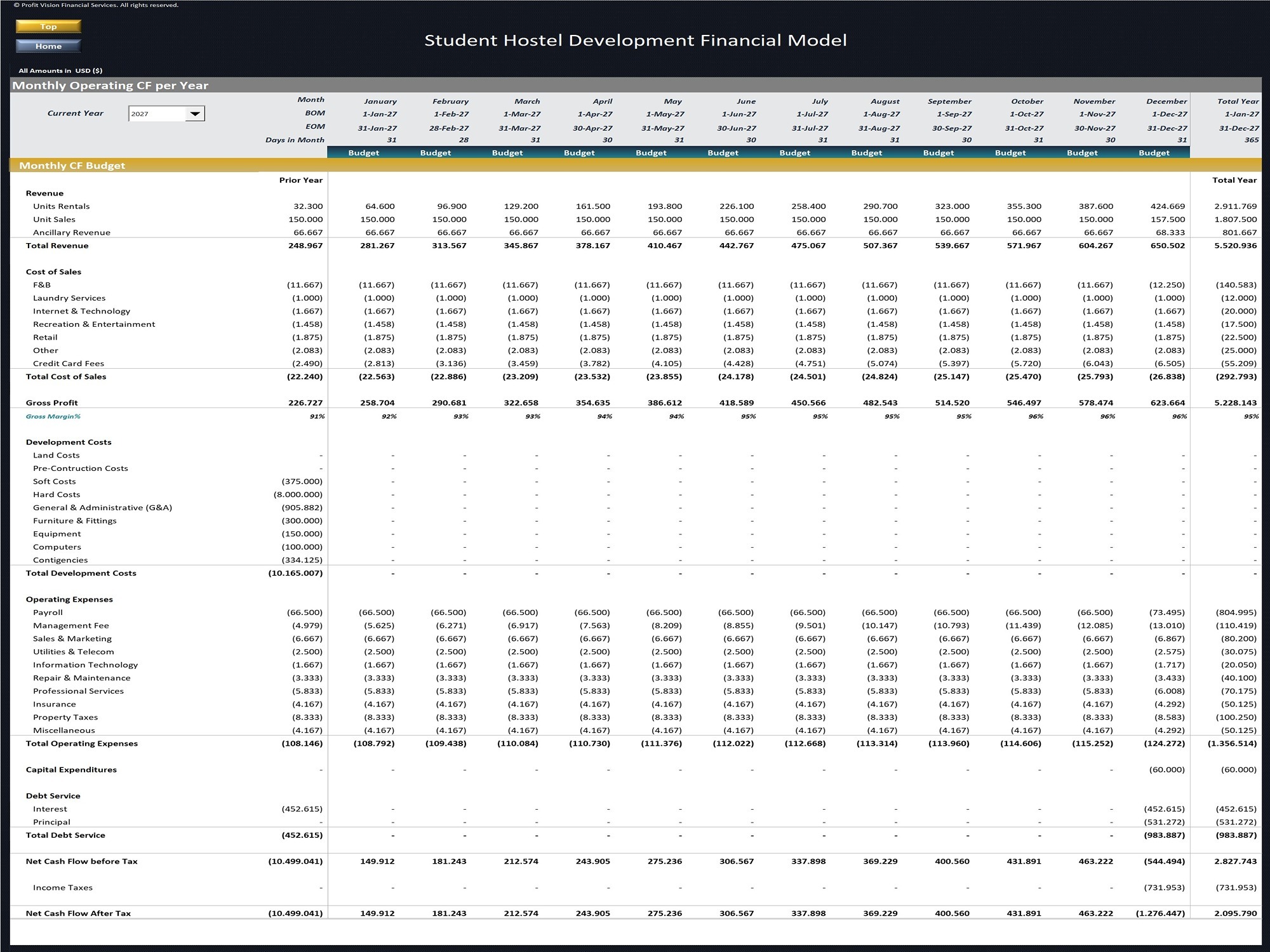Select the Repair & Maintenance row label
Screen dimensions: 1270x952
[x=81, y=678]
